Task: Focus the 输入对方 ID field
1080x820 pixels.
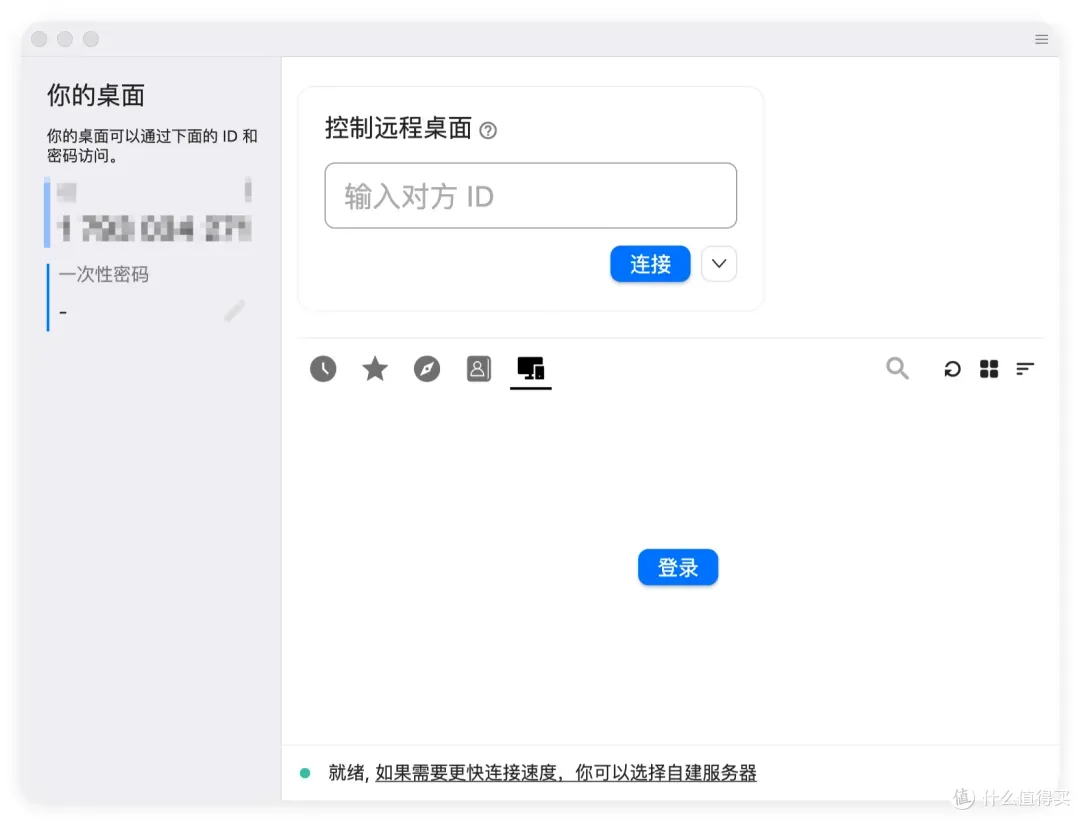Action: (x=530, y=196)
